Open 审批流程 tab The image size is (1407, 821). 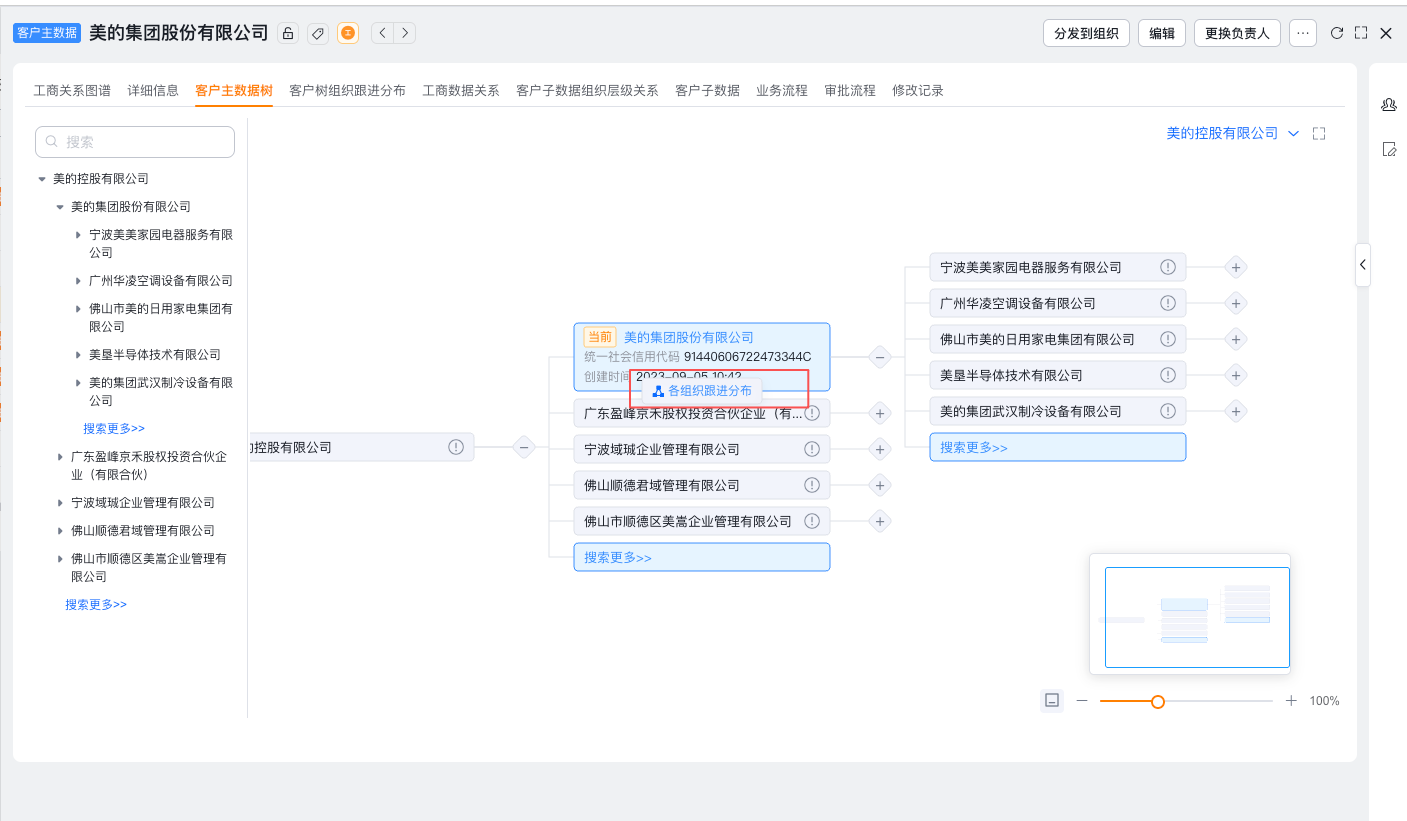850,90
